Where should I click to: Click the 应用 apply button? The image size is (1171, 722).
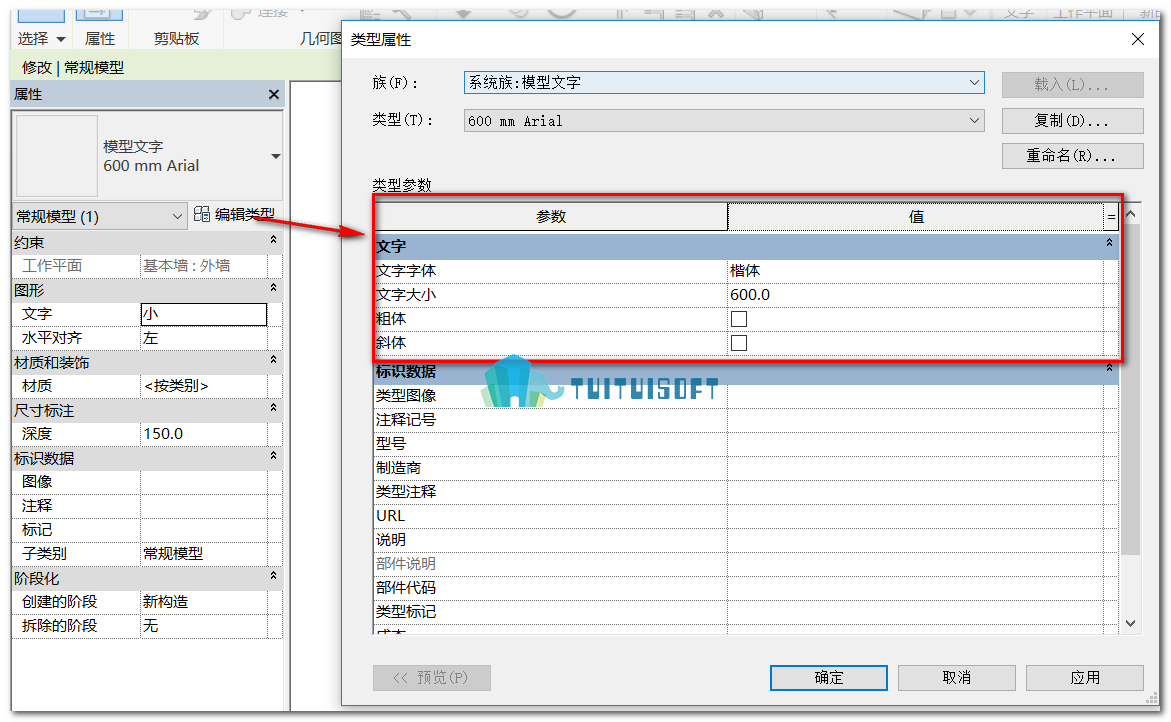(x=1084, y=677)
